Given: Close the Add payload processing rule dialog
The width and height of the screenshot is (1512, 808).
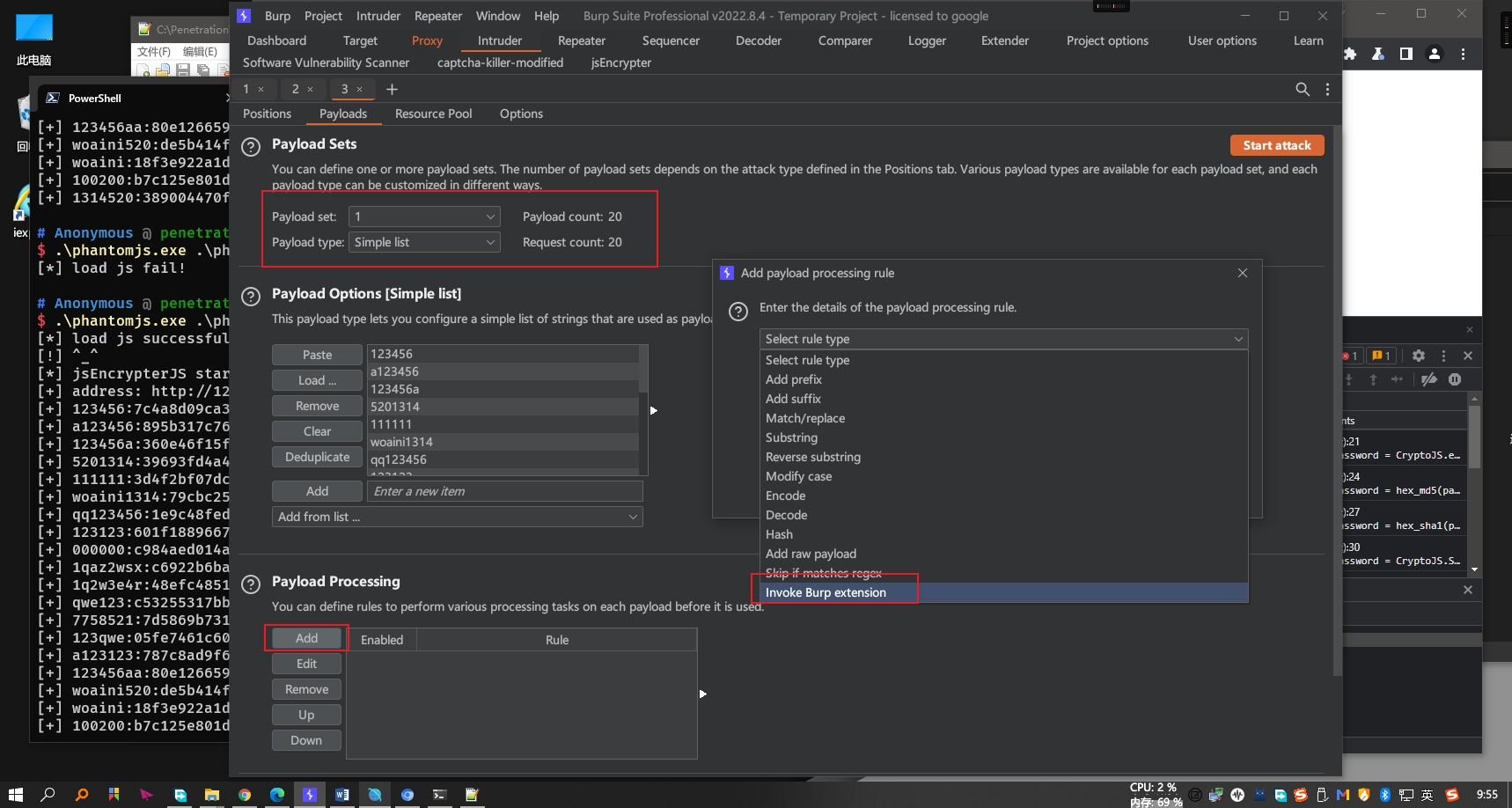Looking at the screenshot, I should point(1243,273).
